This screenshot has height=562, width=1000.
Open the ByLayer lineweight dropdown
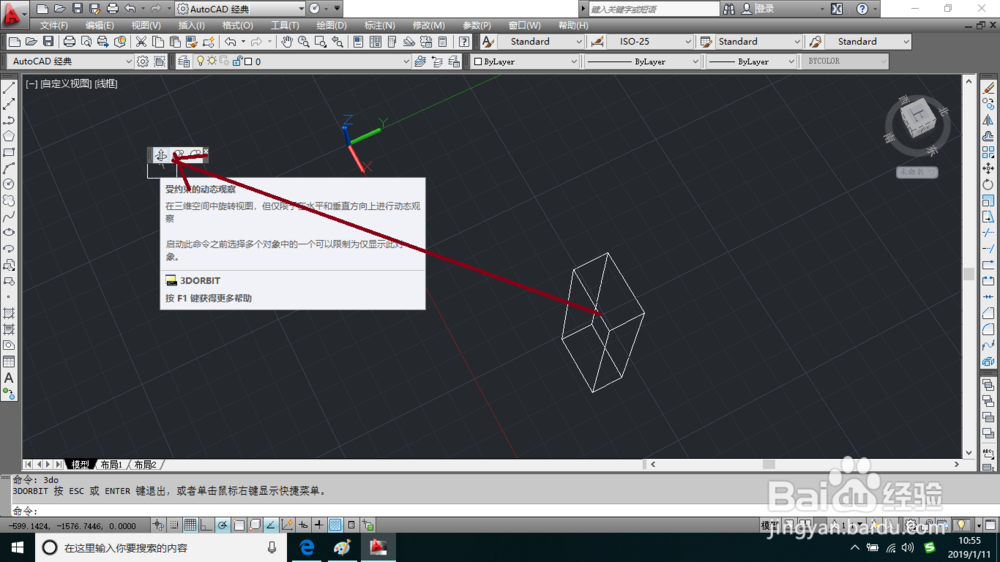tap(751, 61)
